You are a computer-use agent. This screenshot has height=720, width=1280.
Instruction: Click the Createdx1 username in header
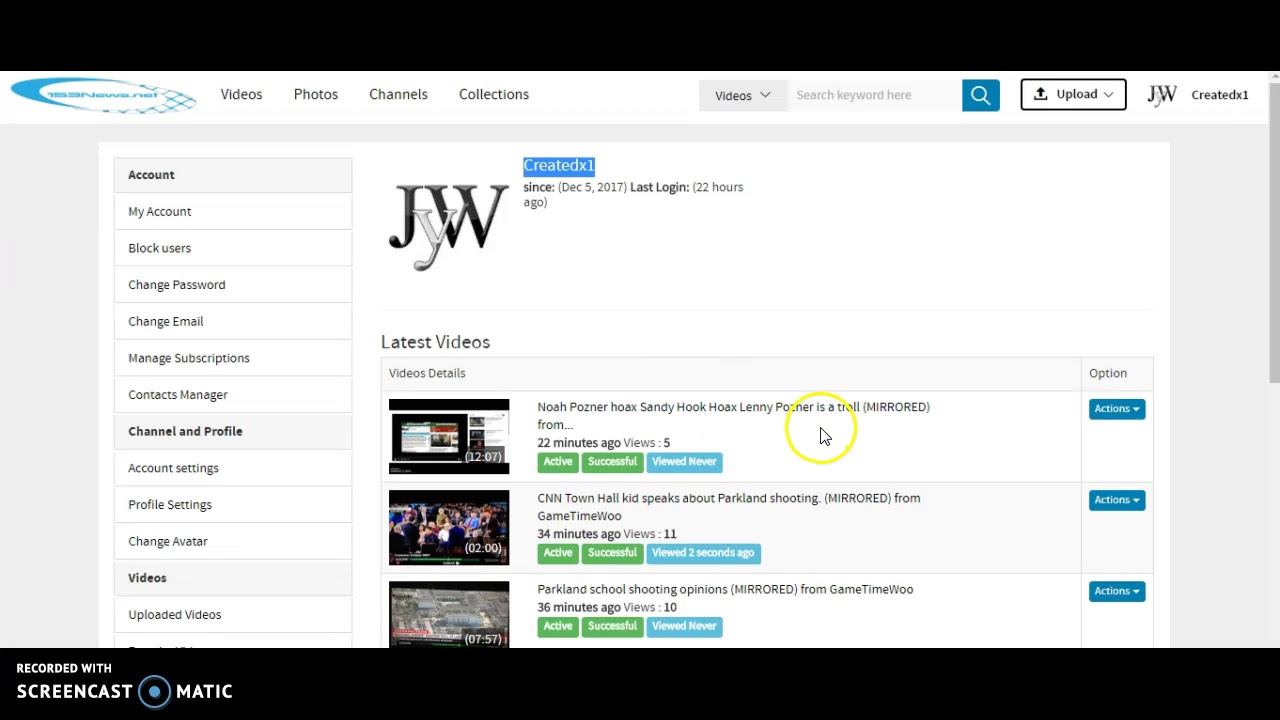pos(1220,95)
